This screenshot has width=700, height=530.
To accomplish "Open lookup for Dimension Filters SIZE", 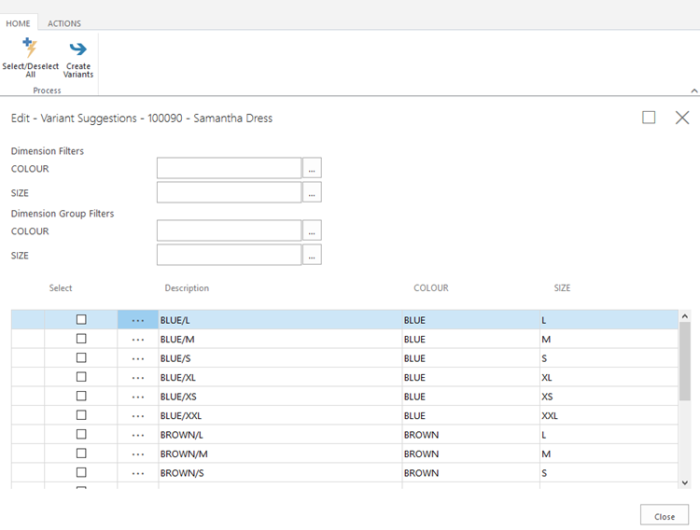I will tap(313, 192).
